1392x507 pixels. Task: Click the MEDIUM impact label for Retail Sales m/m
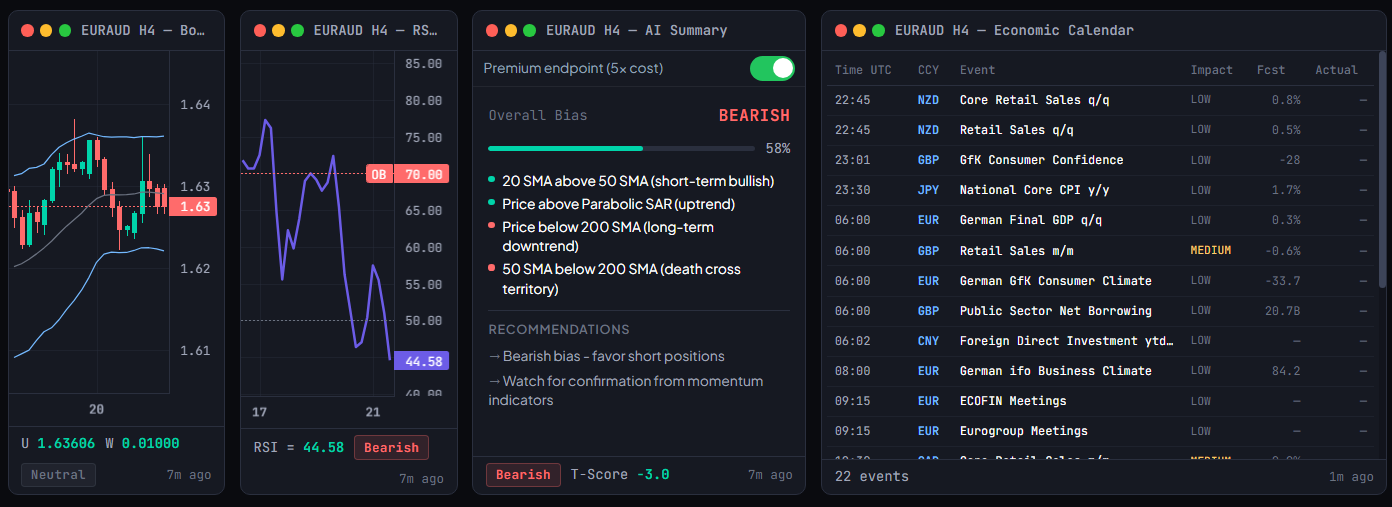tap(1211, 250)
